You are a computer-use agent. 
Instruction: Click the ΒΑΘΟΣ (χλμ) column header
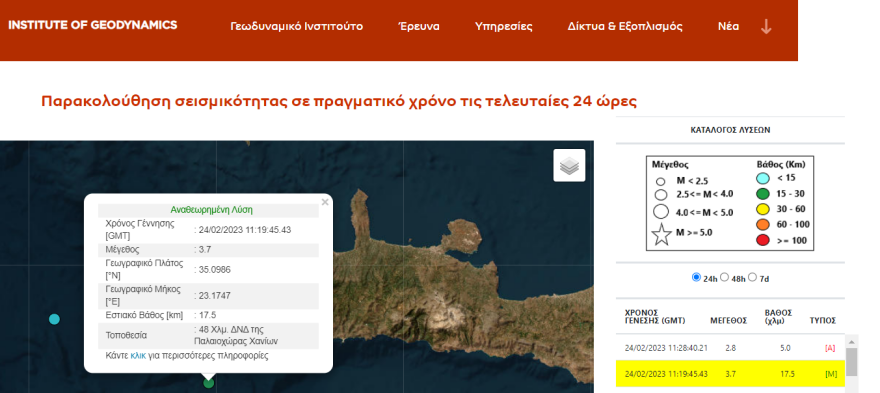point(778,317)
